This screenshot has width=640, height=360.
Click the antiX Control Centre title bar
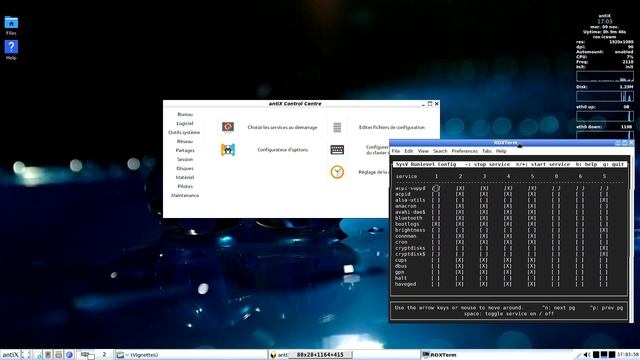[x=295, y=104]
